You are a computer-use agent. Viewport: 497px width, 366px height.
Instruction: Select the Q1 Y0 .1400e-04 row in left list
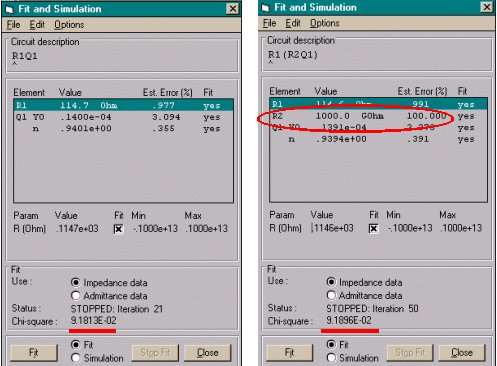(123, 117)
